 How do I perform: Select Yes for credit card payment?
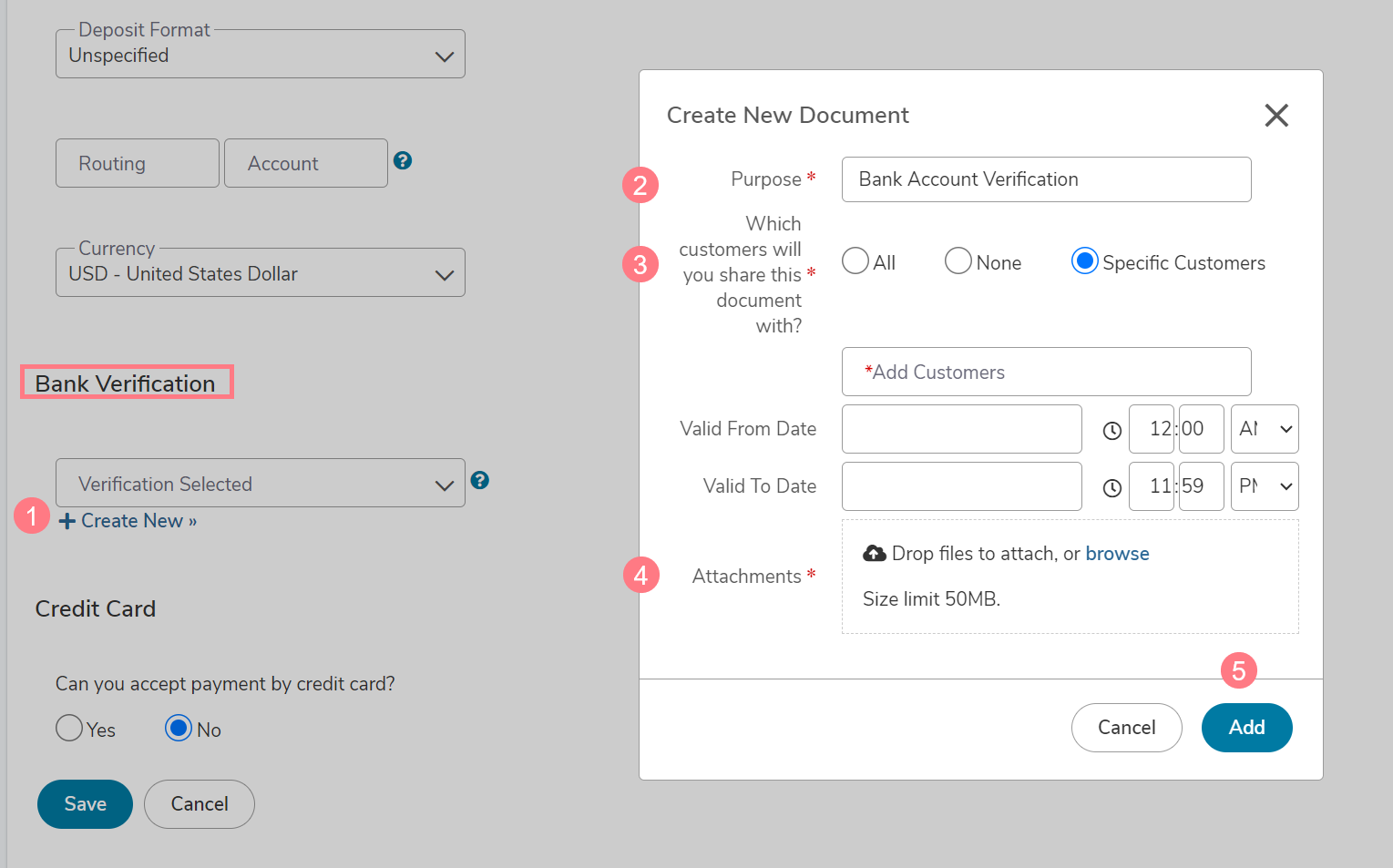(x=69, y=729)
